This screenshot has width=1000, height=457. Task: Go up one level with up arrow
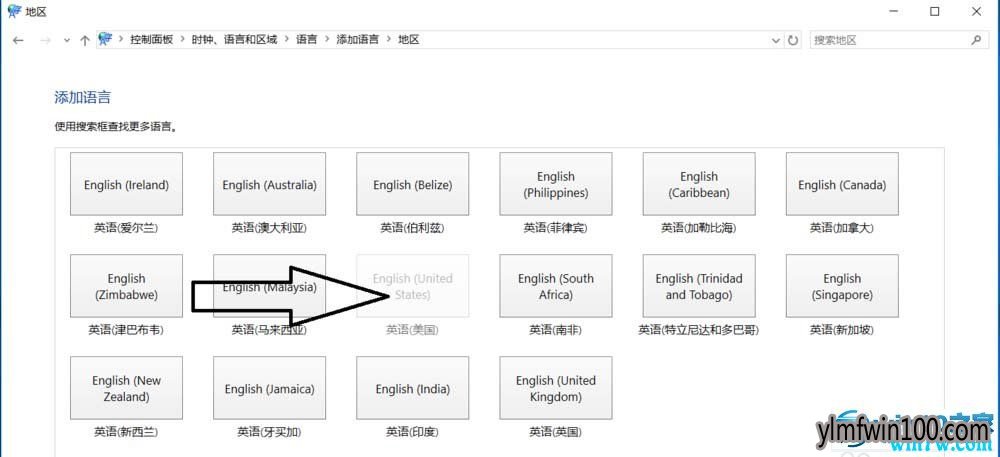point(85,40)
